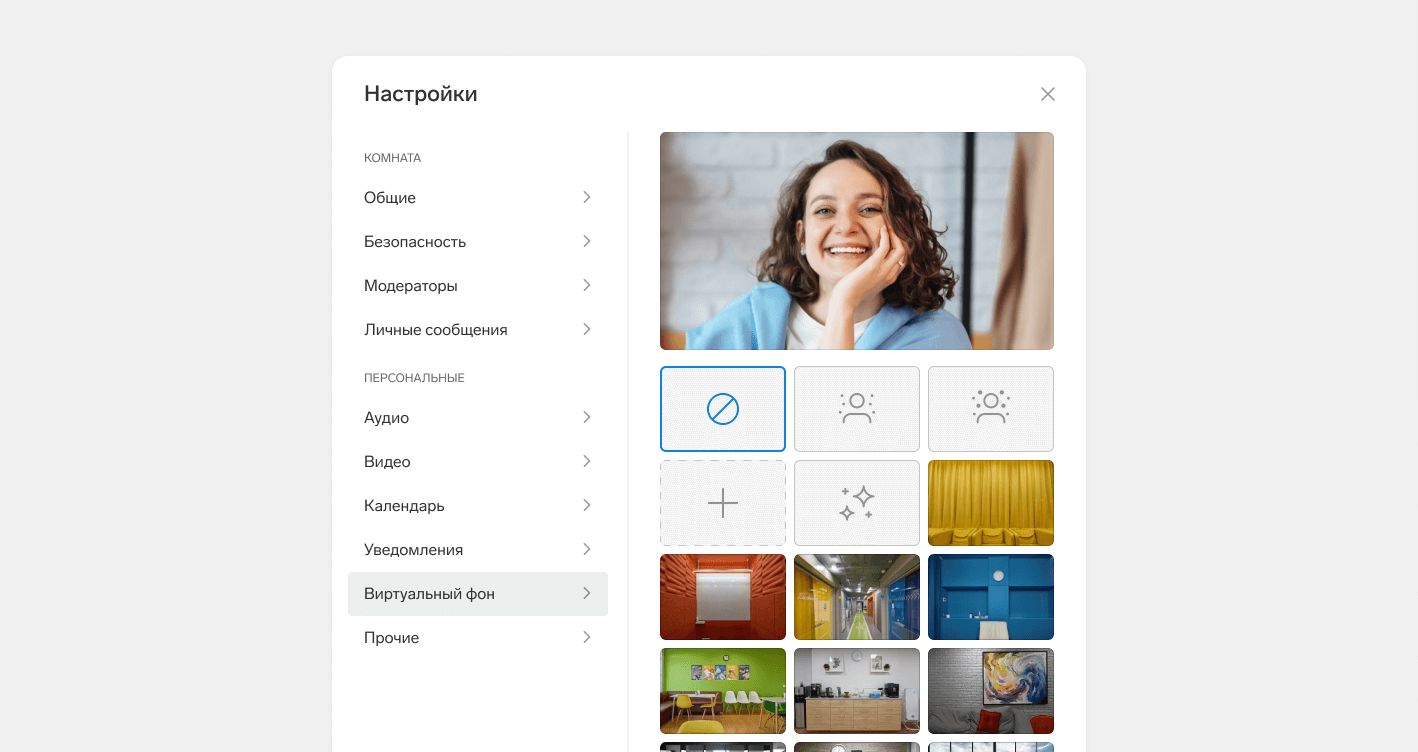The height and width of the screenshot is (752, 1418).
Task: Open the Модераторы settings section
Action: 478,286
